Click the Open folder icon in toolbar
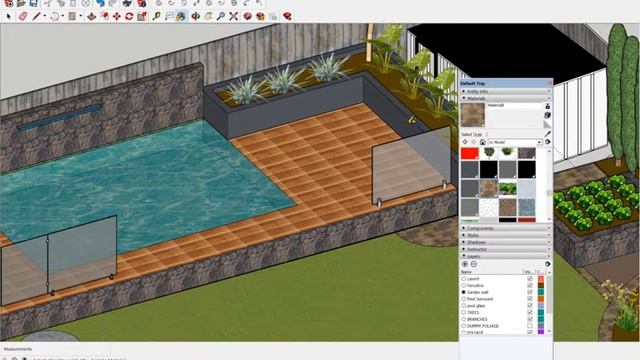The width and height of the screenshot is (640, 360). [x=21, y=3]
